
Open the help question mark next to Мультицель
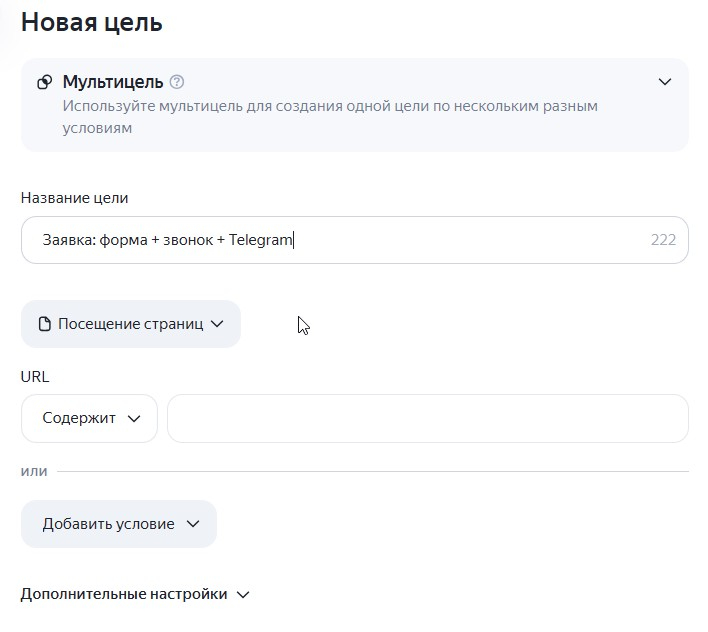177,82
